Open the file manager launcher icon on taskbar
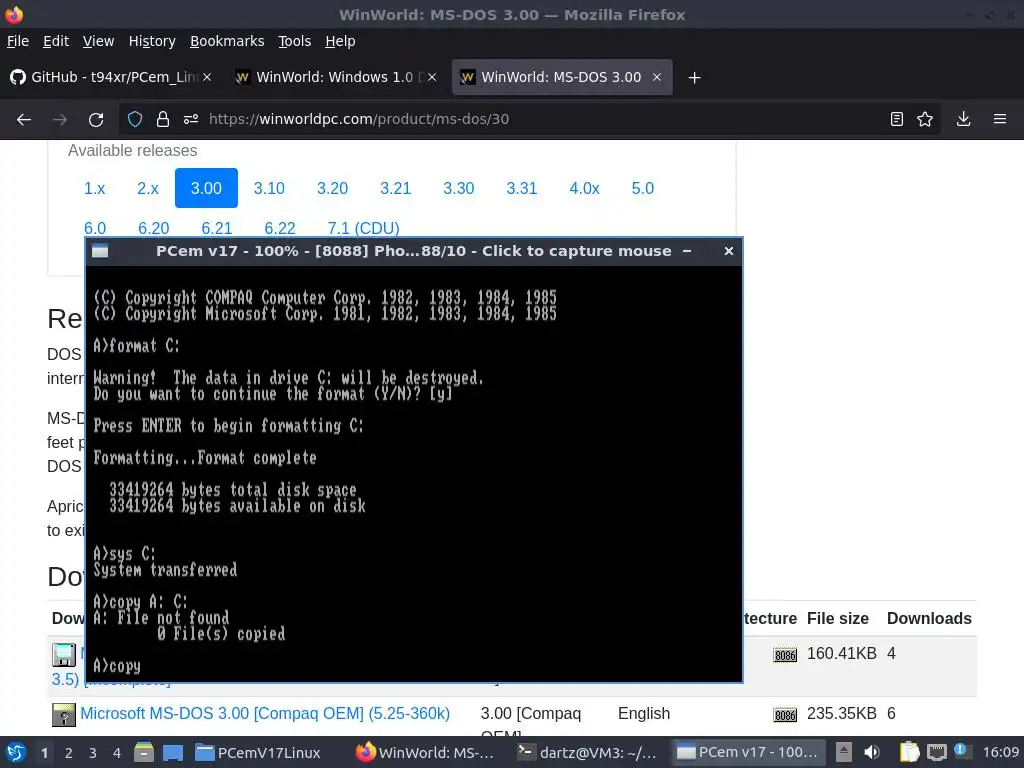 coord(144,752)
